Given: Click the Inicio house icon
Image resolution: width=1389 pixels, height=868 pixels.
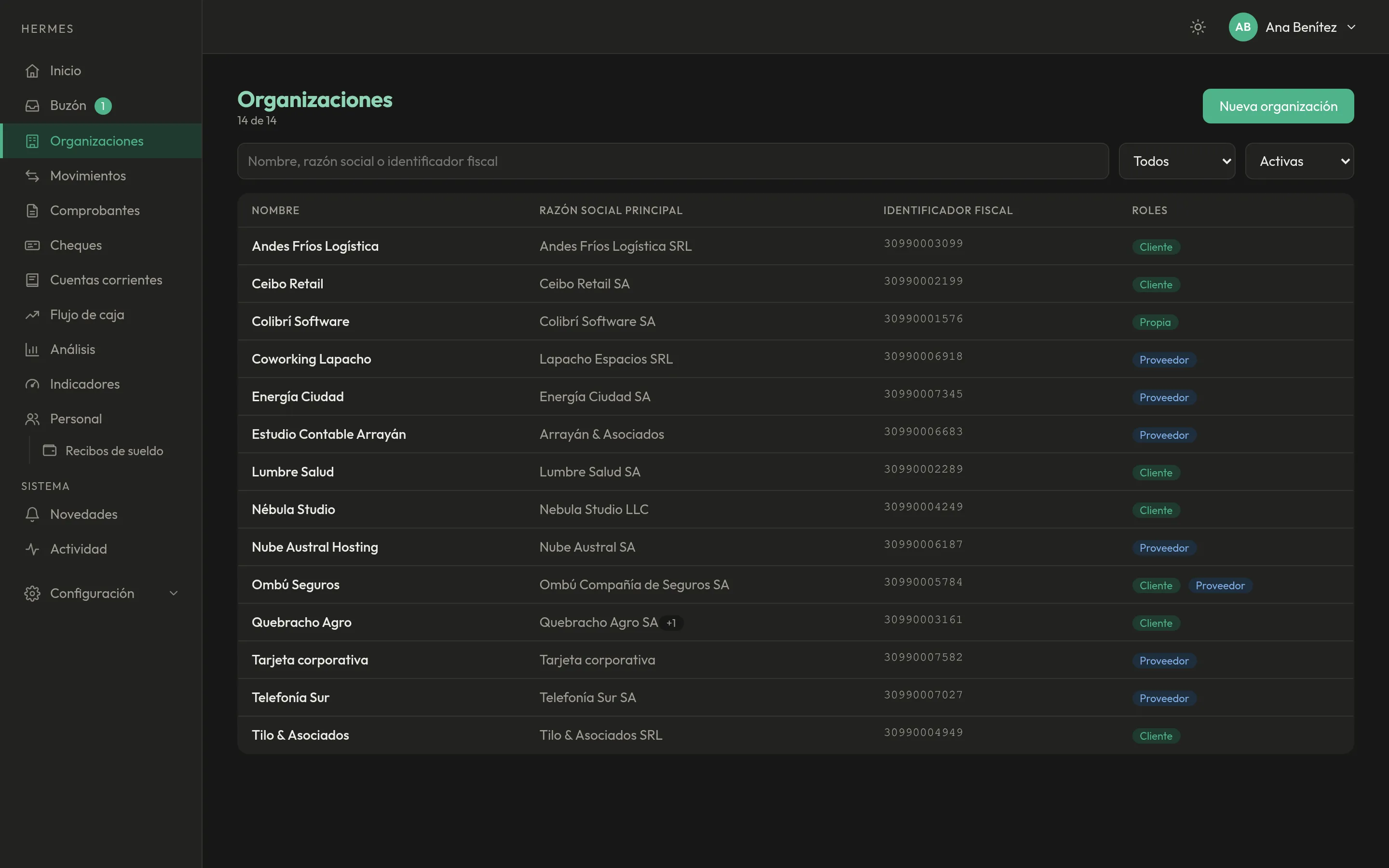Looking at the screenshot, I should click(32, 70).
